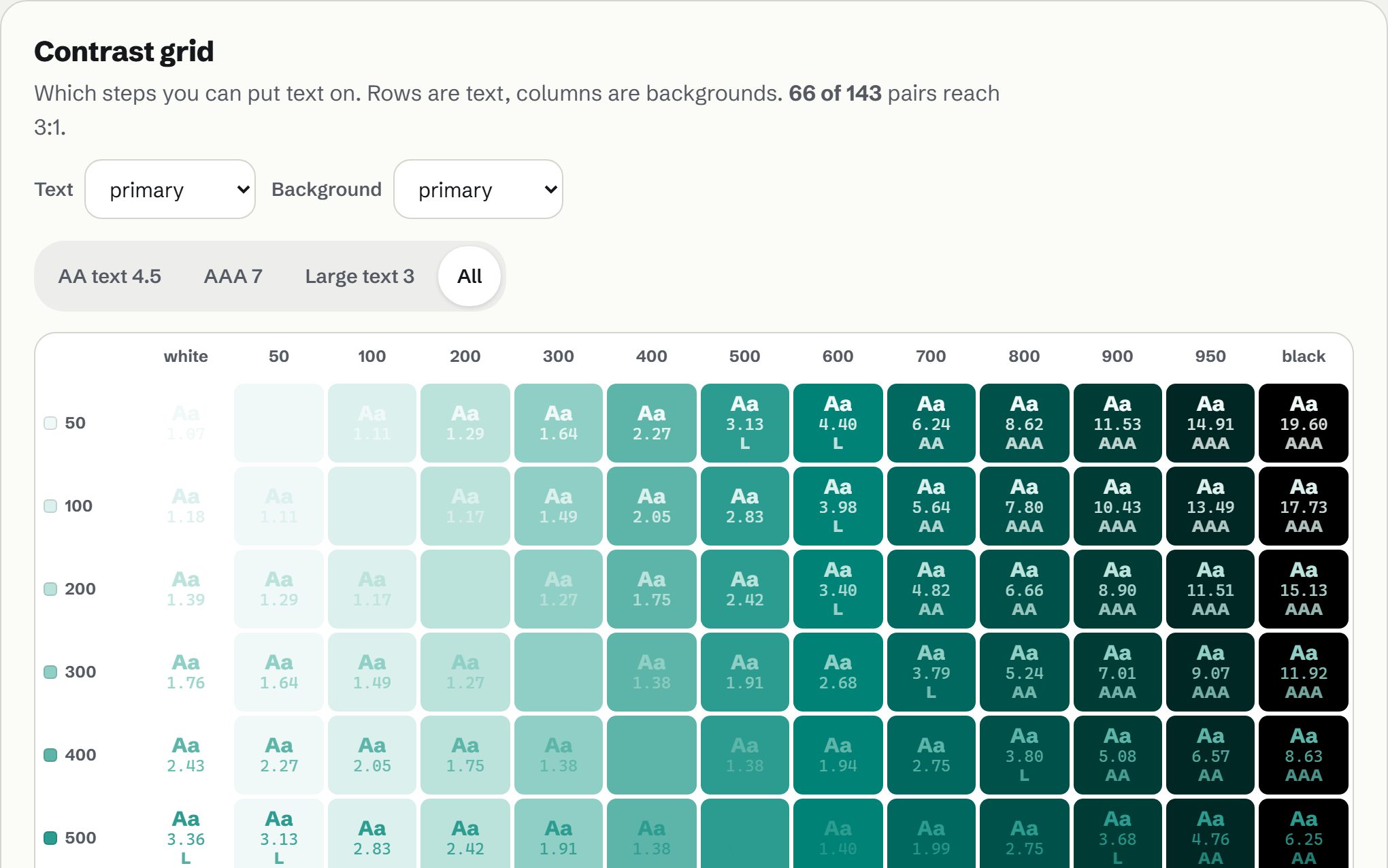The image size is (1388, 868).
Task: Click the row 500 color swatch
Action: [50, 838]
